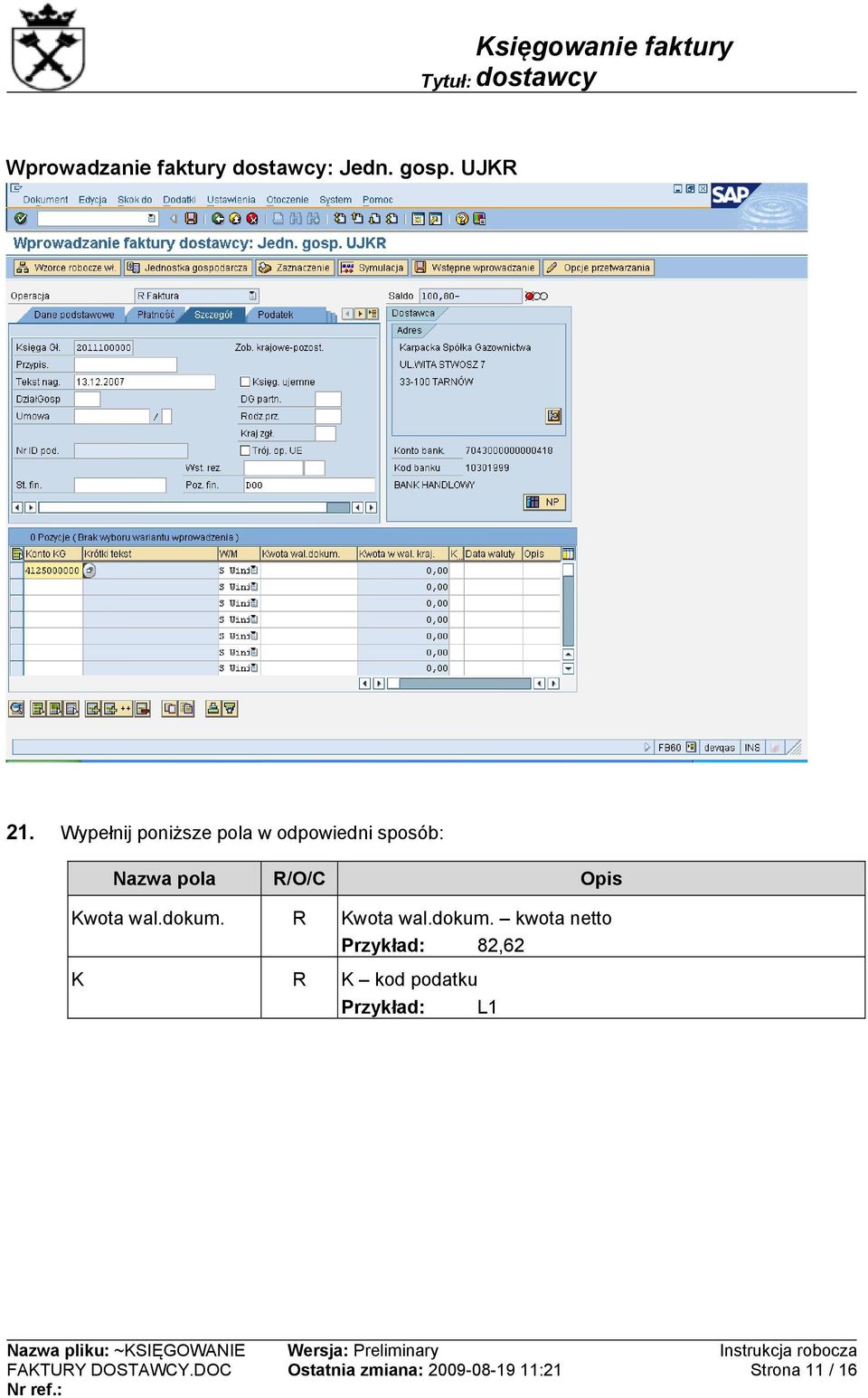This screenshot has width=868, height=1398.
Task: Click the Delete Row icon below table
Action: [x=143, y=709]
